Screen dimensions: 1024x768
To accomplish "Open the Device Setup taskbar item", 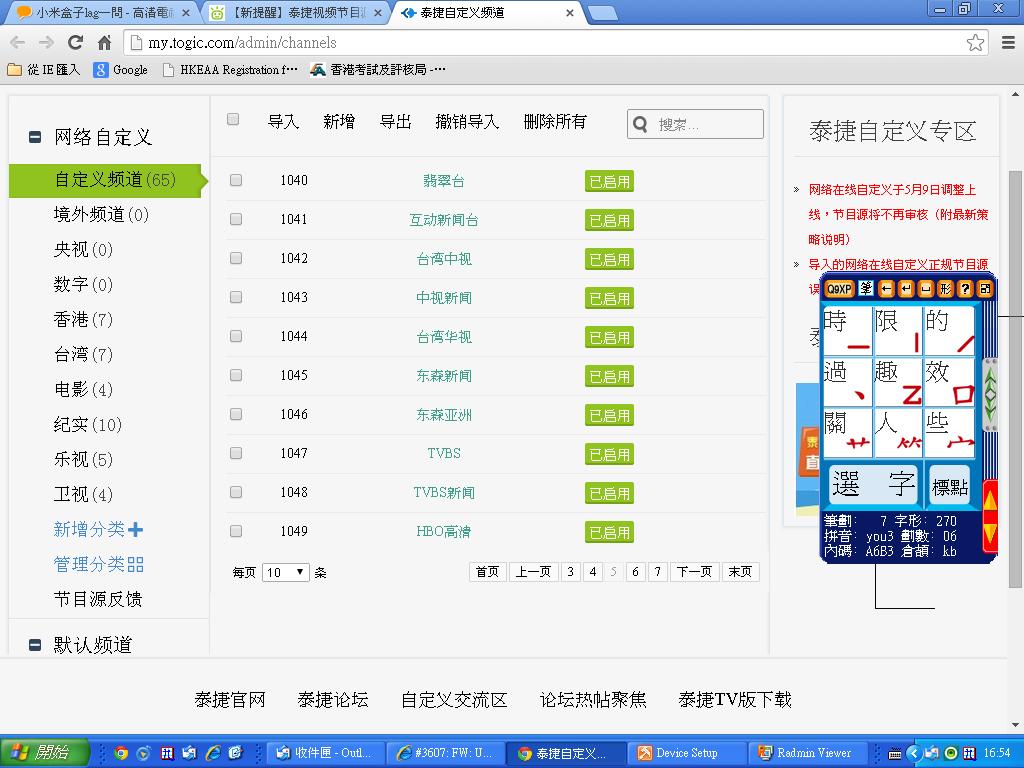I will [686, 753].
